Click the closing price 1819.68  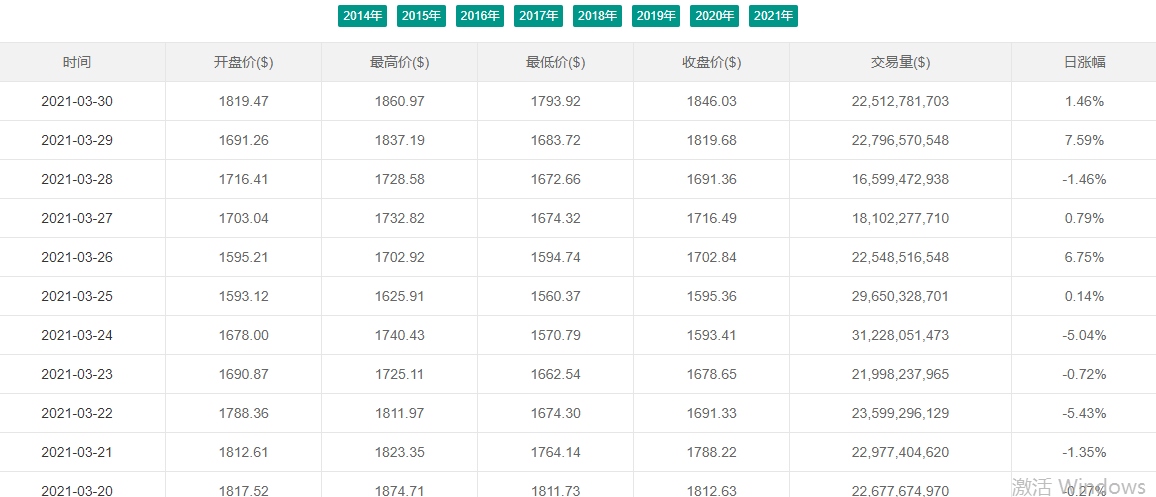click(711, 140)
